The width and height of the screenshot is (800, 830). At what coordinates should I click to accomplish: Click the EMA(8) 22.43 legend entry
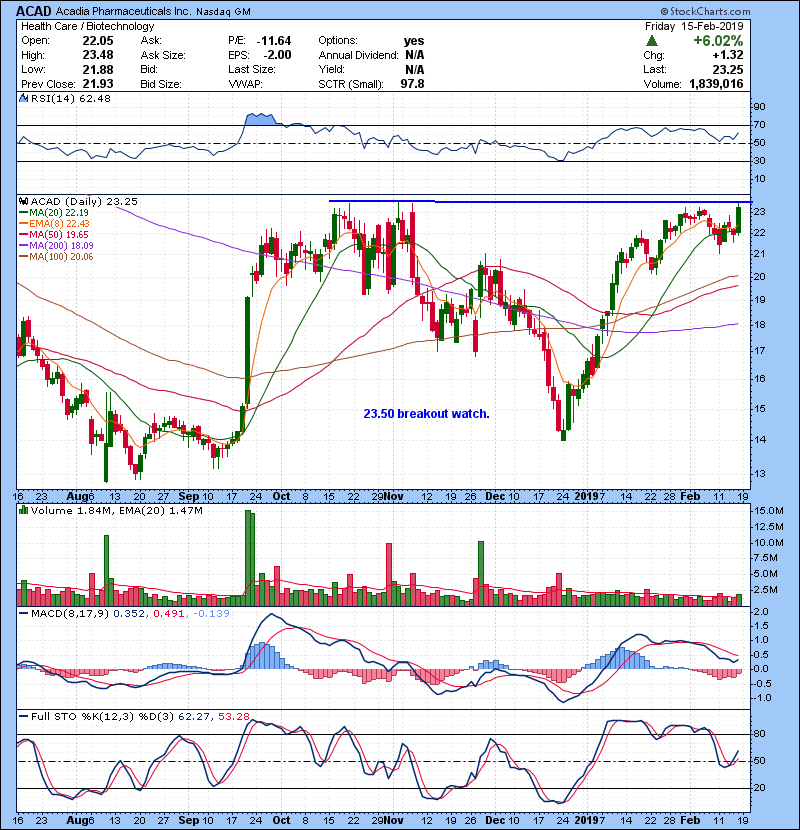point(55,223)
